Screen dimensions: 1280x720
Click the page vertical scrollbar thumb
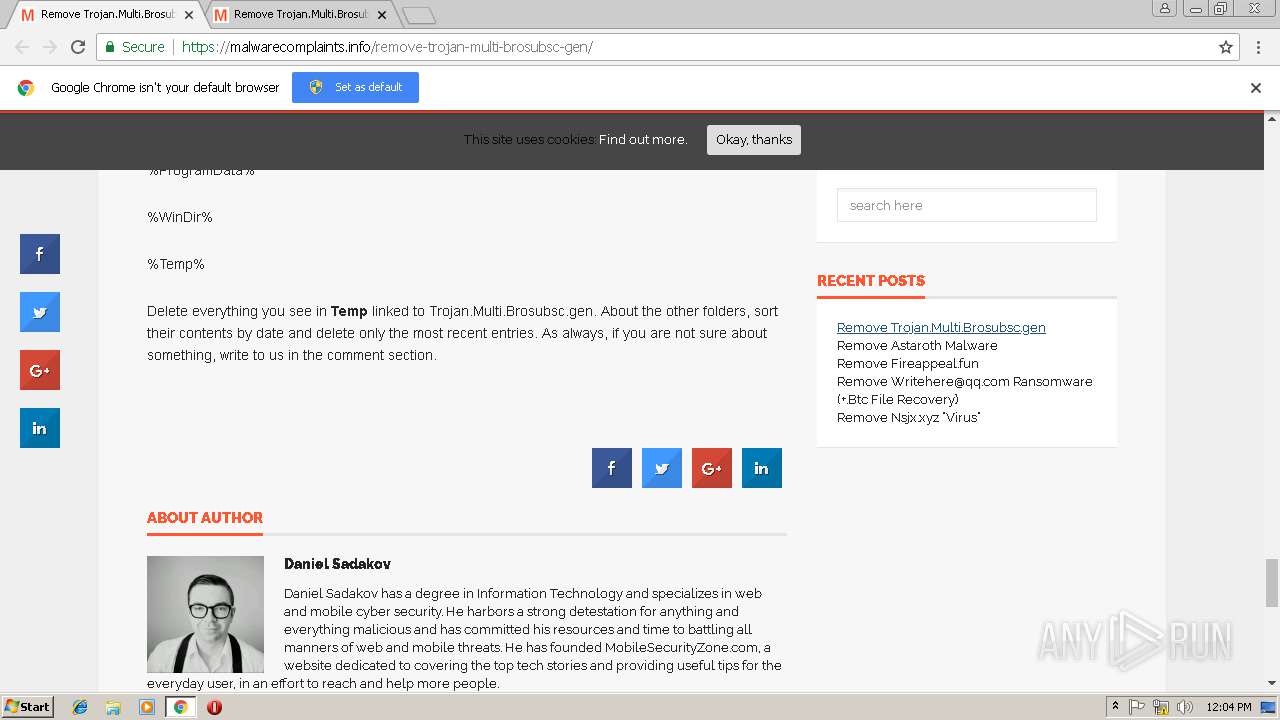click(1272, 583)
